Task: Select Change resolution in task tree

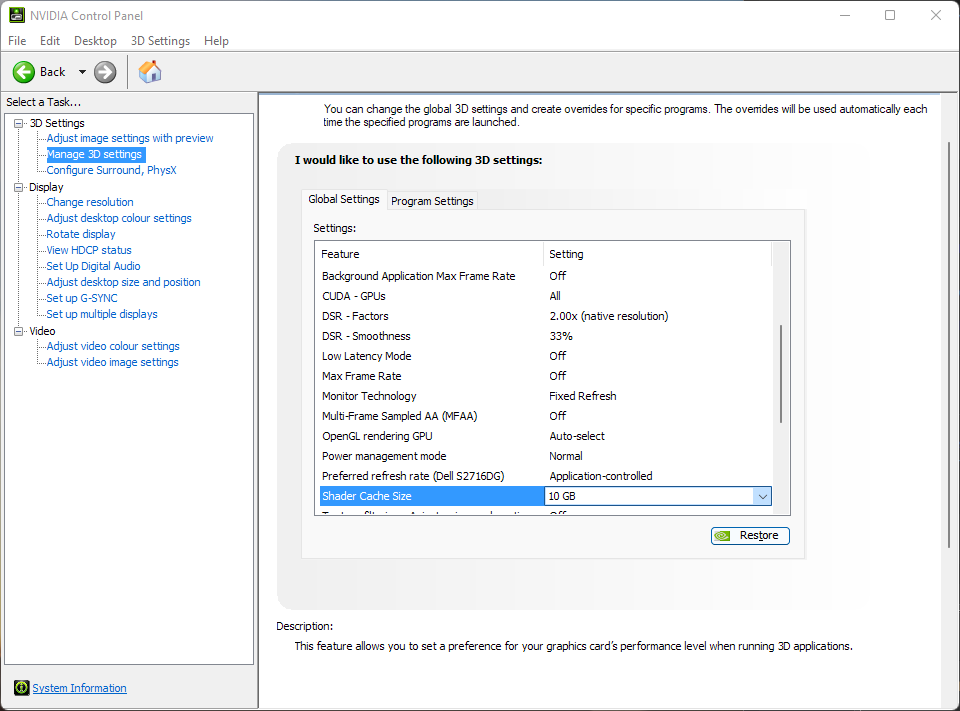Action: pos(90,202)
